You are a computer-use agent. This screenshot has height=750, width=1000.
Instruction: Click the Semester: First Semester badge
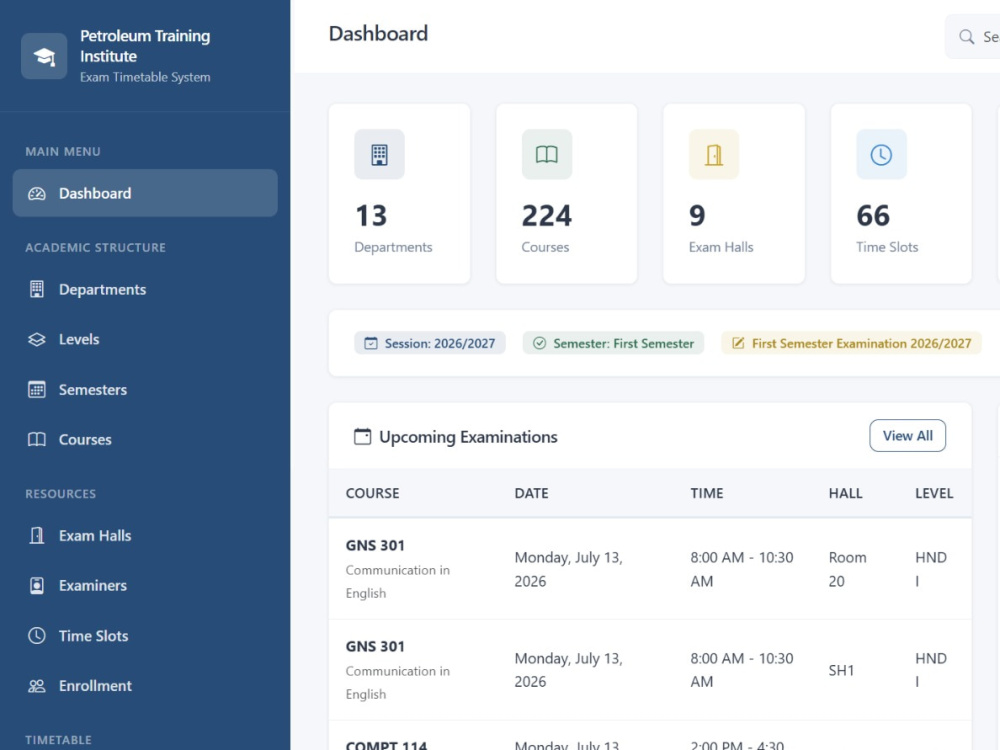(614, 343)
